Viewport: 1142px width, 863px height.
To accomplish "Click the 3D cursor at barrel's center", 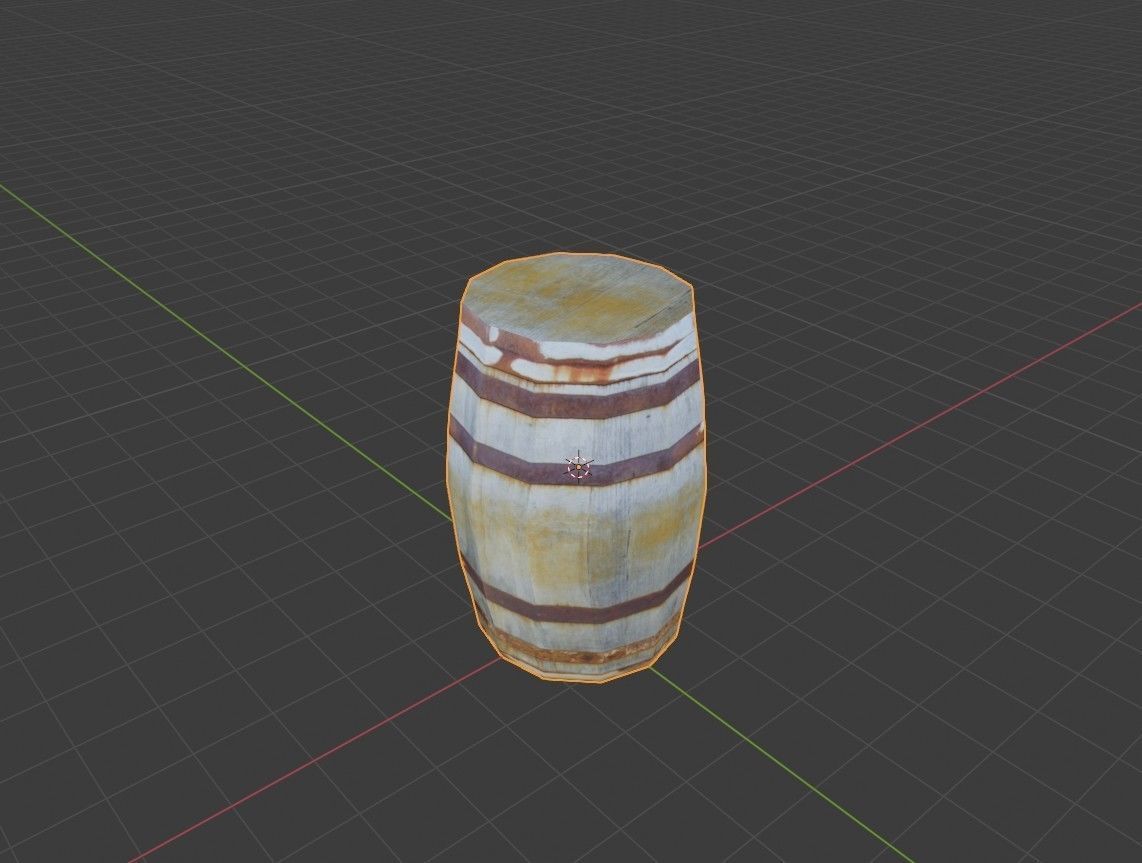I will [x=579, y=467].
